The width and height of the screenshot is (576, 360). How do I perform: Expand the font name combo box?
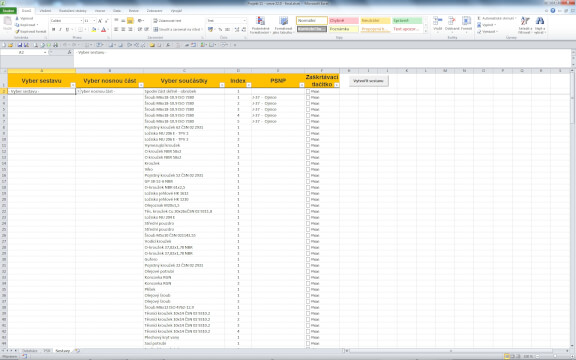click(81, 21)
